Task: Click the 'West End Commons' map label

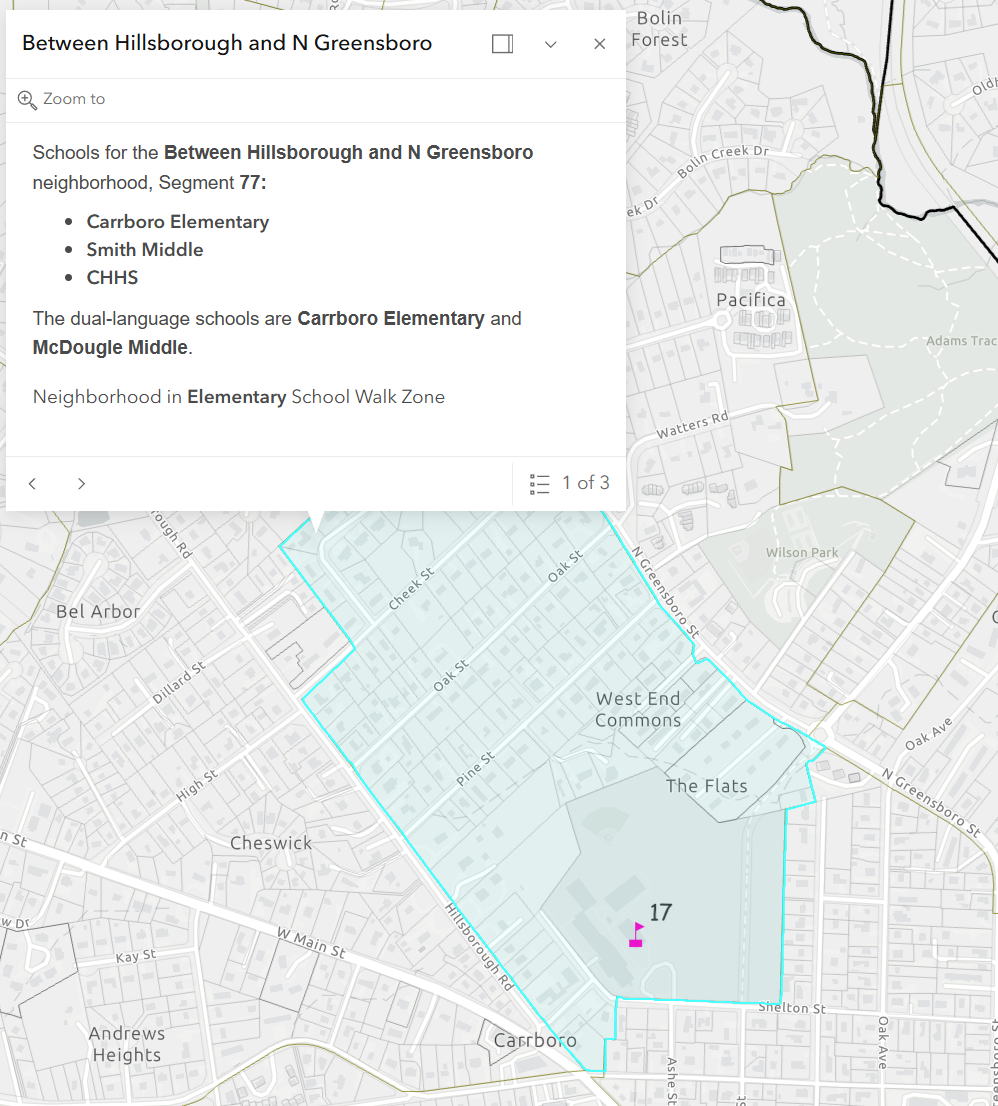Action: pyautogui.click(x=638, y=709)
